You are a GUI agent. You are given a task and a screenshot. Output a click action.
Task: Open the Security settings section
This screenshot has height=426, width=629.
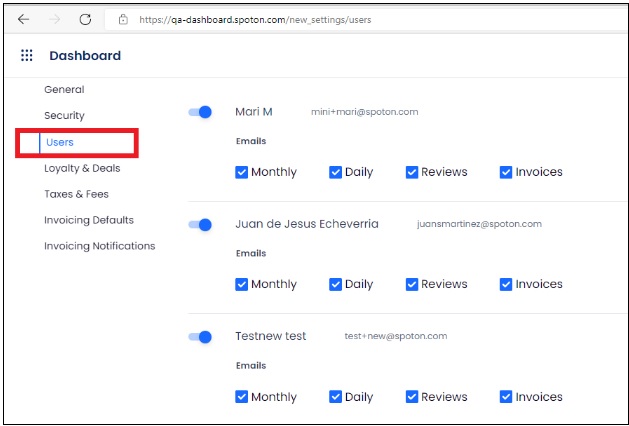point(64,116)
